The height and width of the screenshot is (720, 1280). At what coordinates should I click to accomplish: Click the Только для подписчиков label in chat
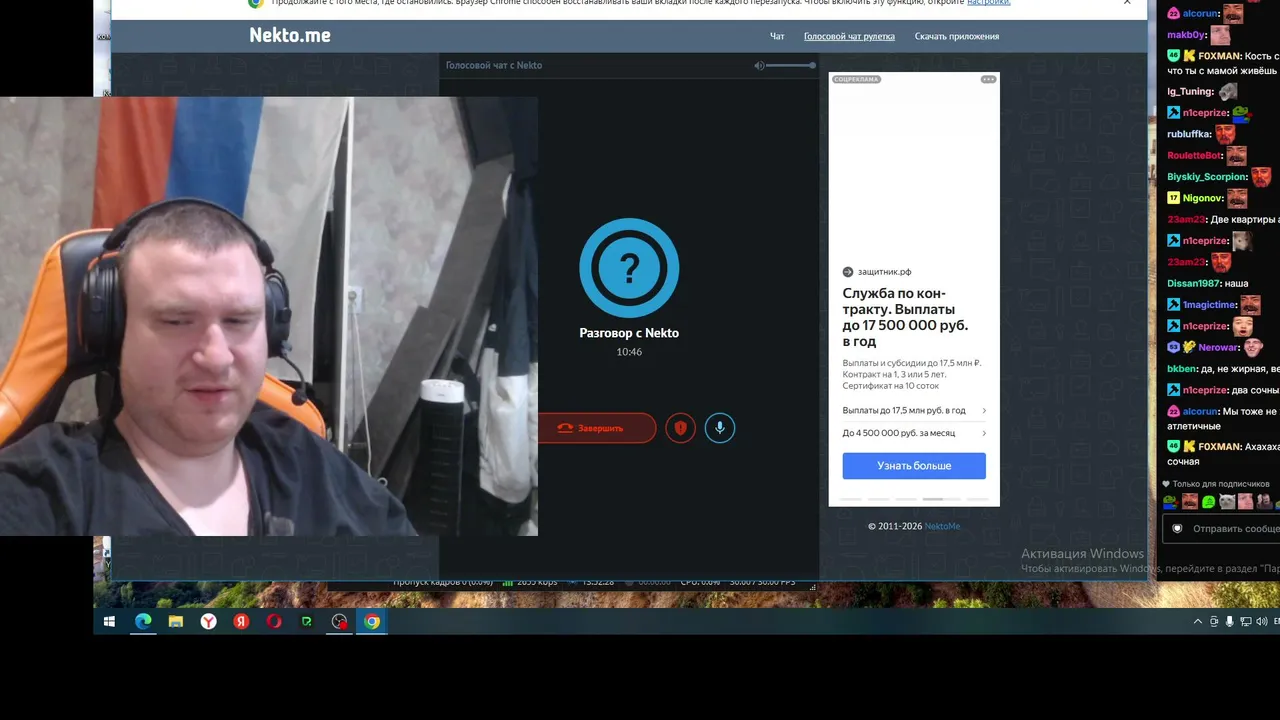click(1220, 484)
